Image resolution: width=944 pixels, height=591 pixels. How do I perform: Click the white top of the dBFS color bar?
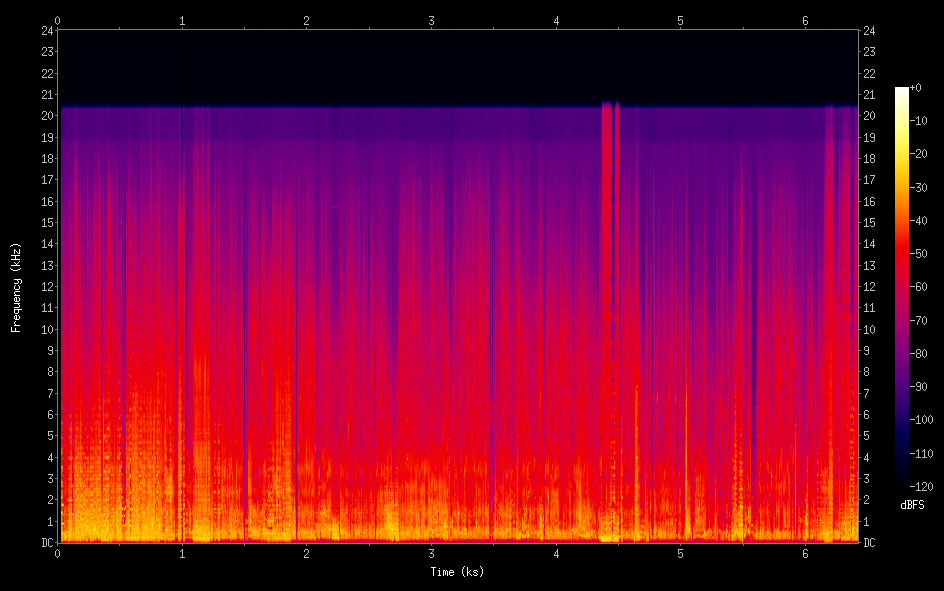point(902,92)
